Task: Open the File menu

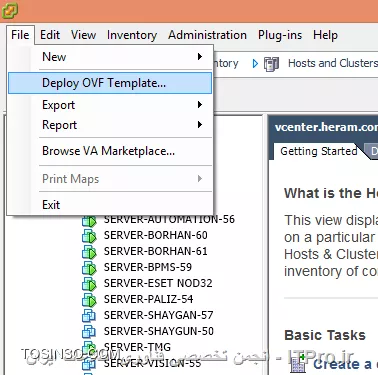Action: 20,35
